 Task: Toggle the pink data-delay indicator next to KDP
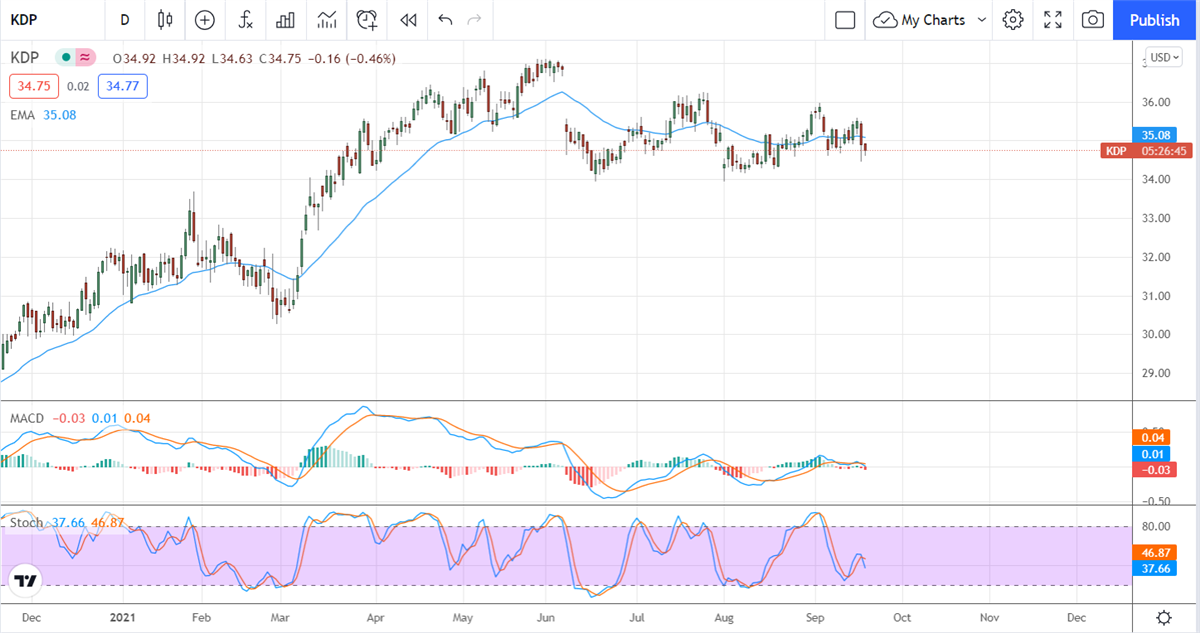click(x=86, y=59)
